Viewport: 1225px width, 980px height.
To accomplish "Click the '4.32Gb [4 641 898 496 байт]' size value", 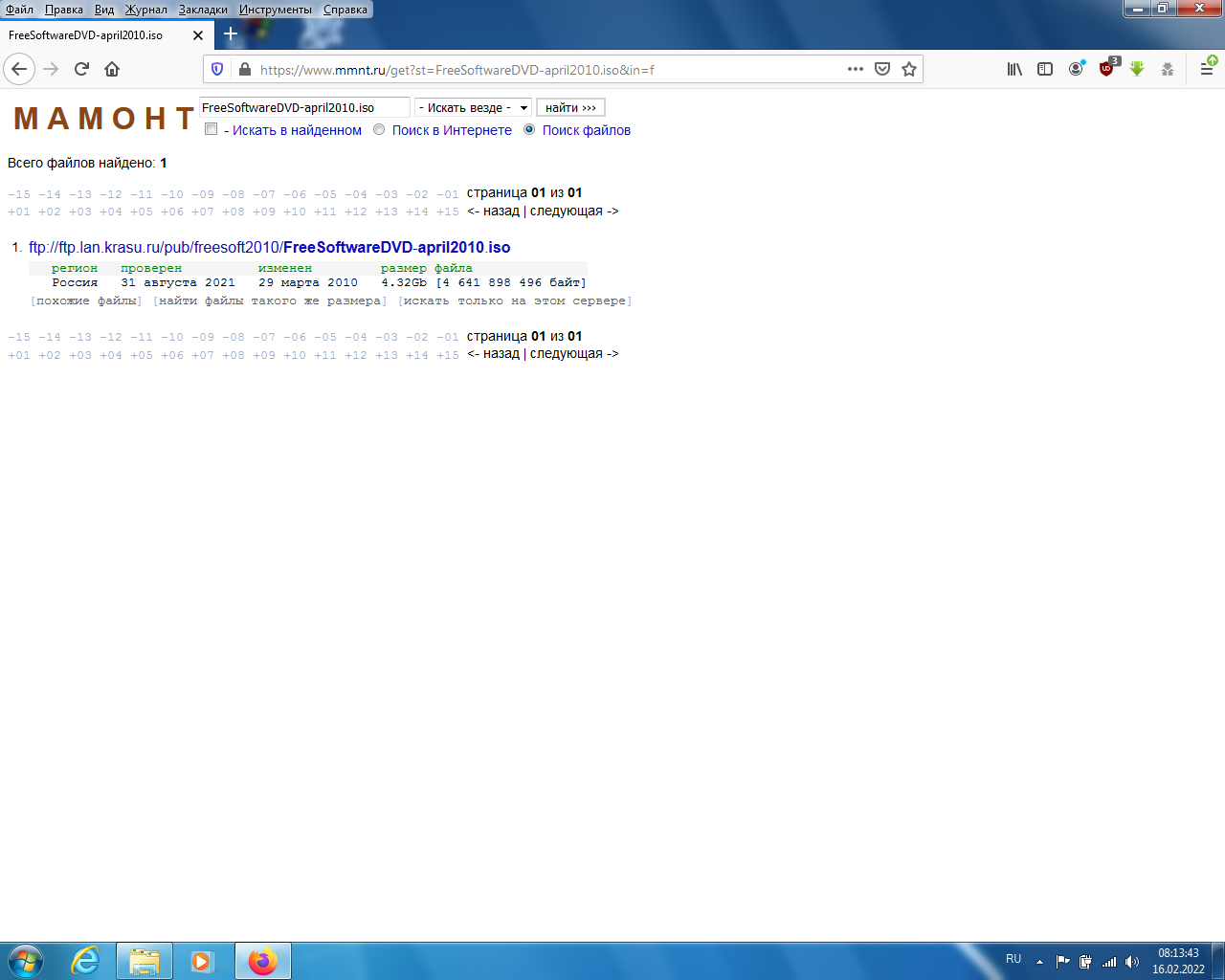I will 483,282.
